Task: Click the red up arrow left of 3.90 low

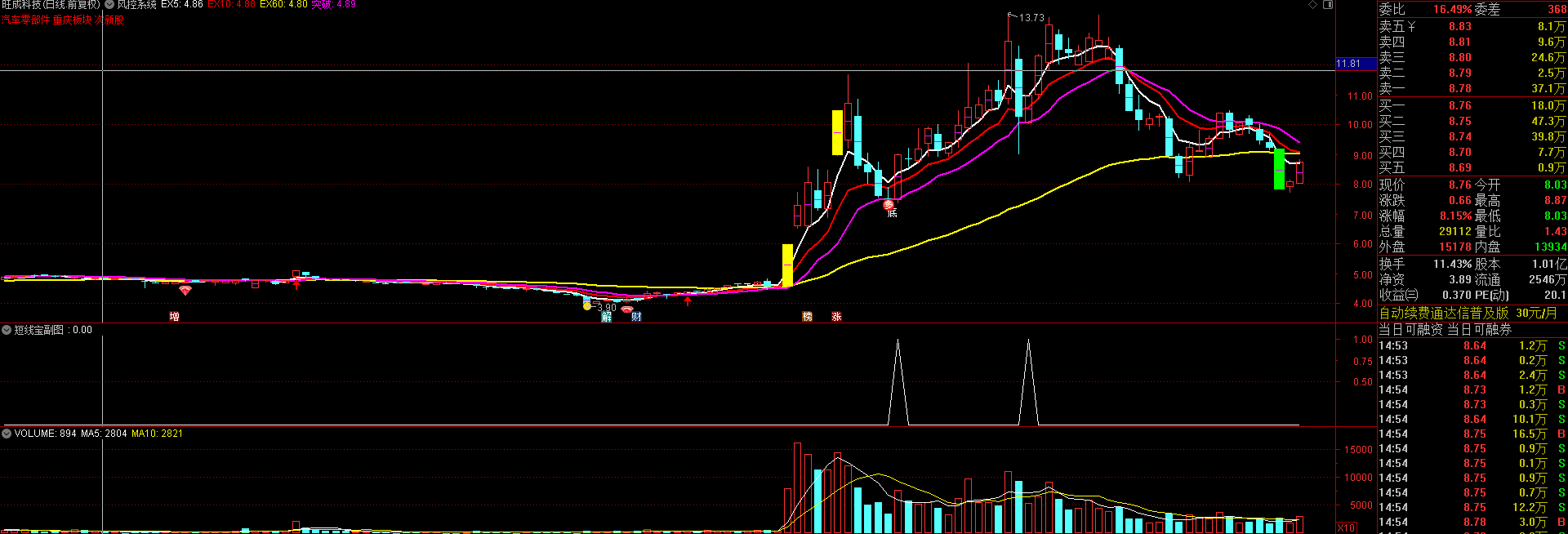Action: [296, 284]
